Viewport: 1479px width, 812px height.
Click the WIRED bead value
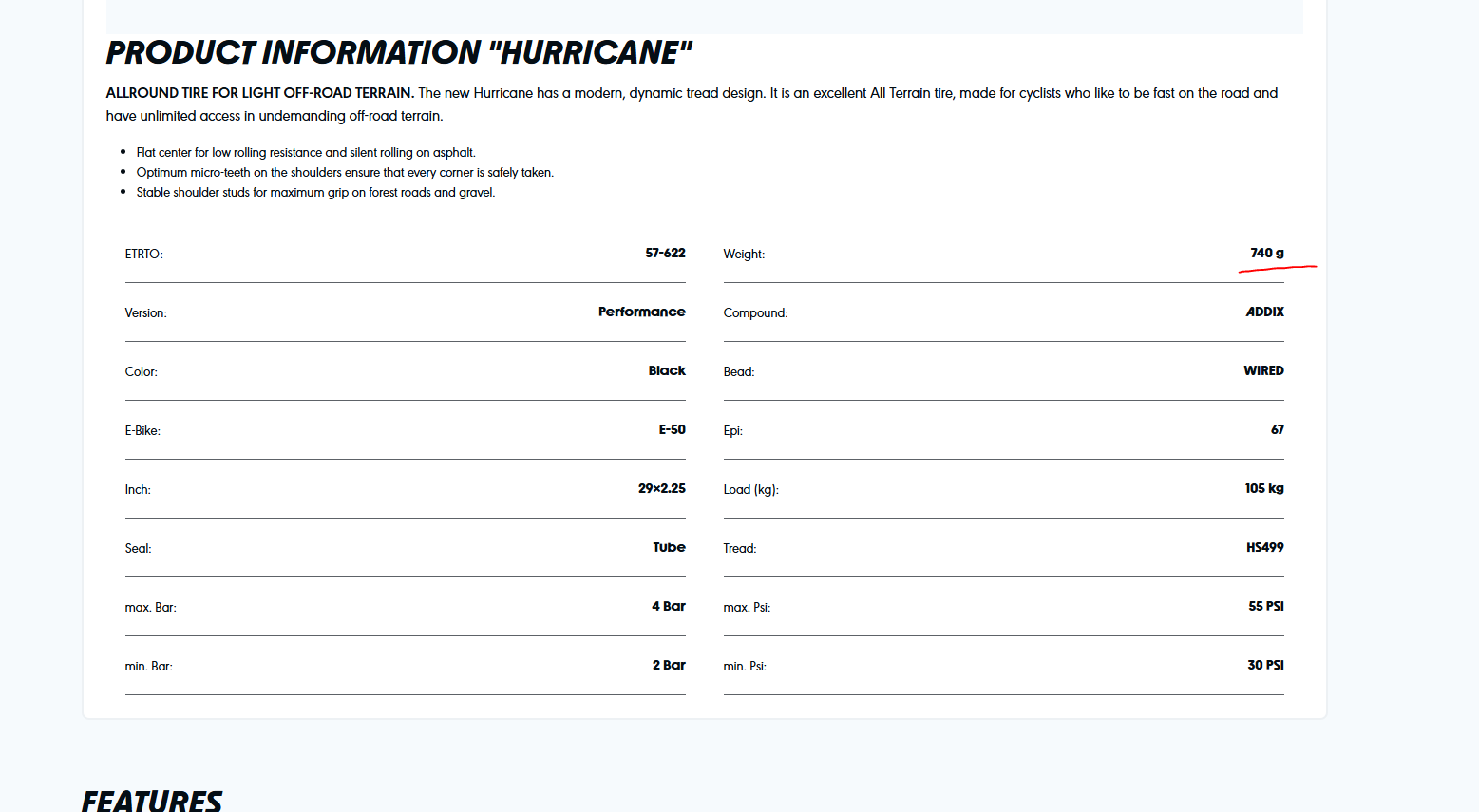[x=1263, y=370]
